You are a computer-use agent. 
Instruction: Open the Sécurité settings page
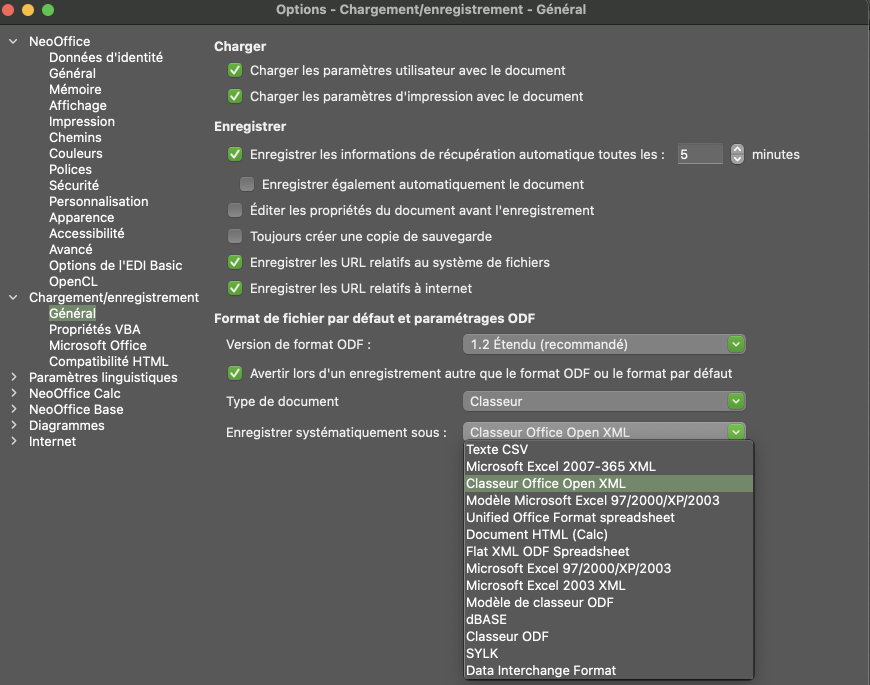74,185
